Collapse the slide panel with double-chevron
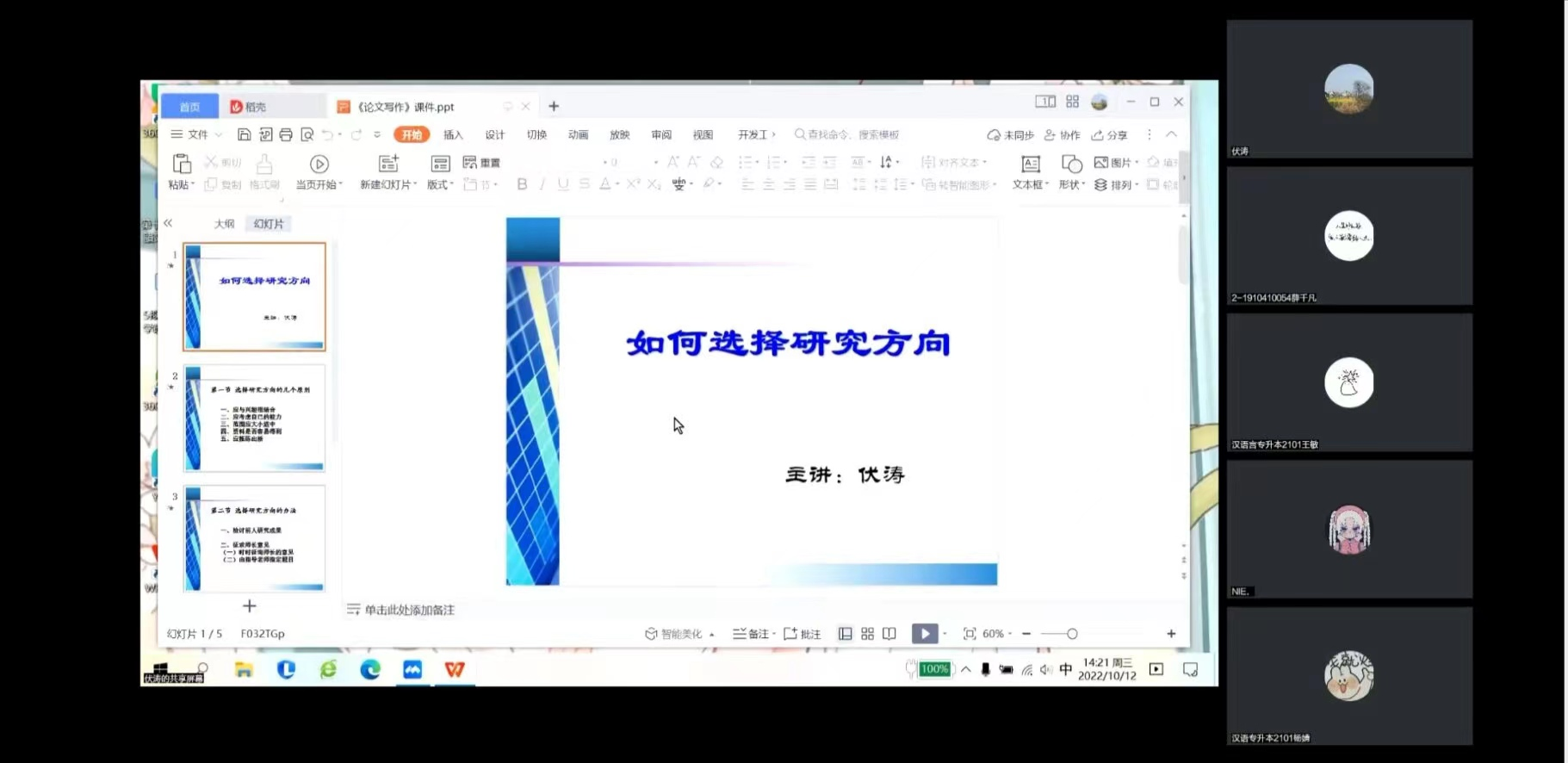Screen dimensions: 1568x763 (x=168, y=223)
